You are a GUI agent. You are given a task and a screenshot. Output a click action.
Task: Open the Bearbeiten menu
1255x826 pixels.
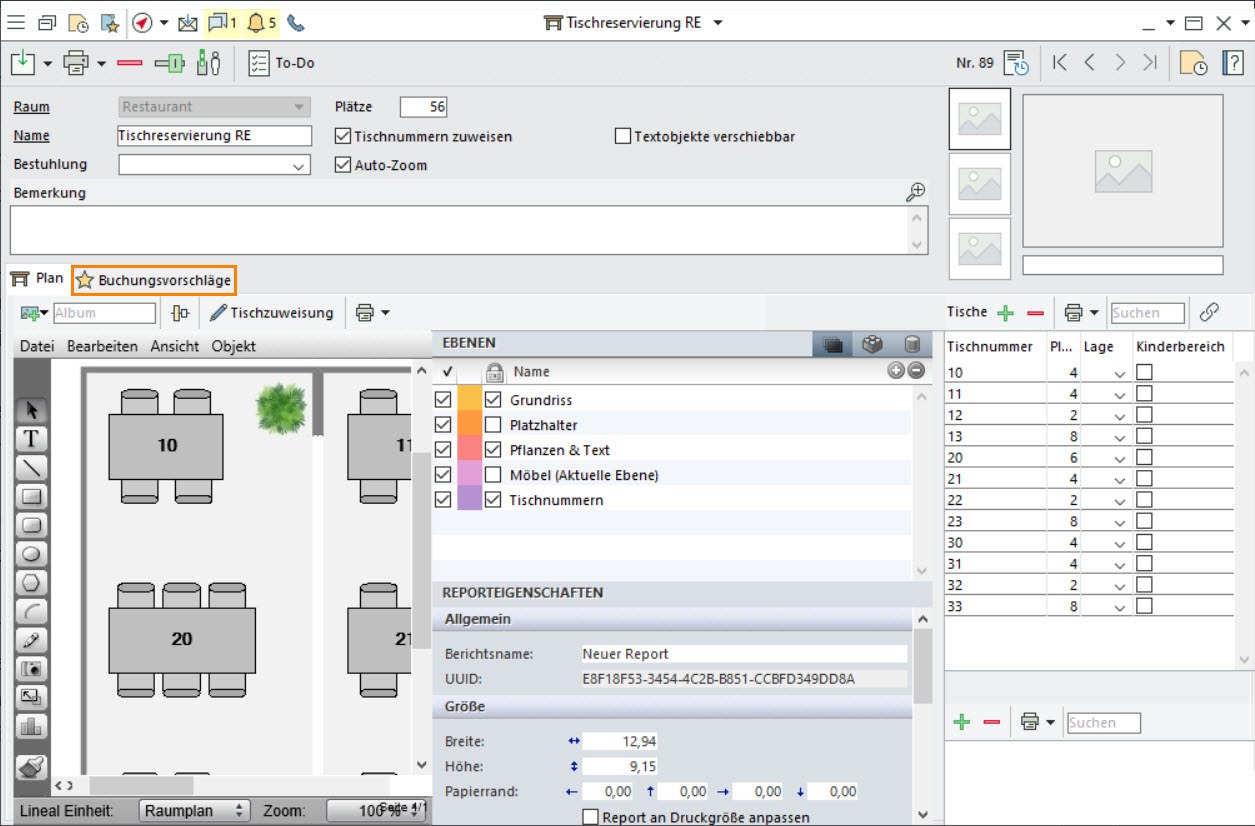tap(102, 346)
